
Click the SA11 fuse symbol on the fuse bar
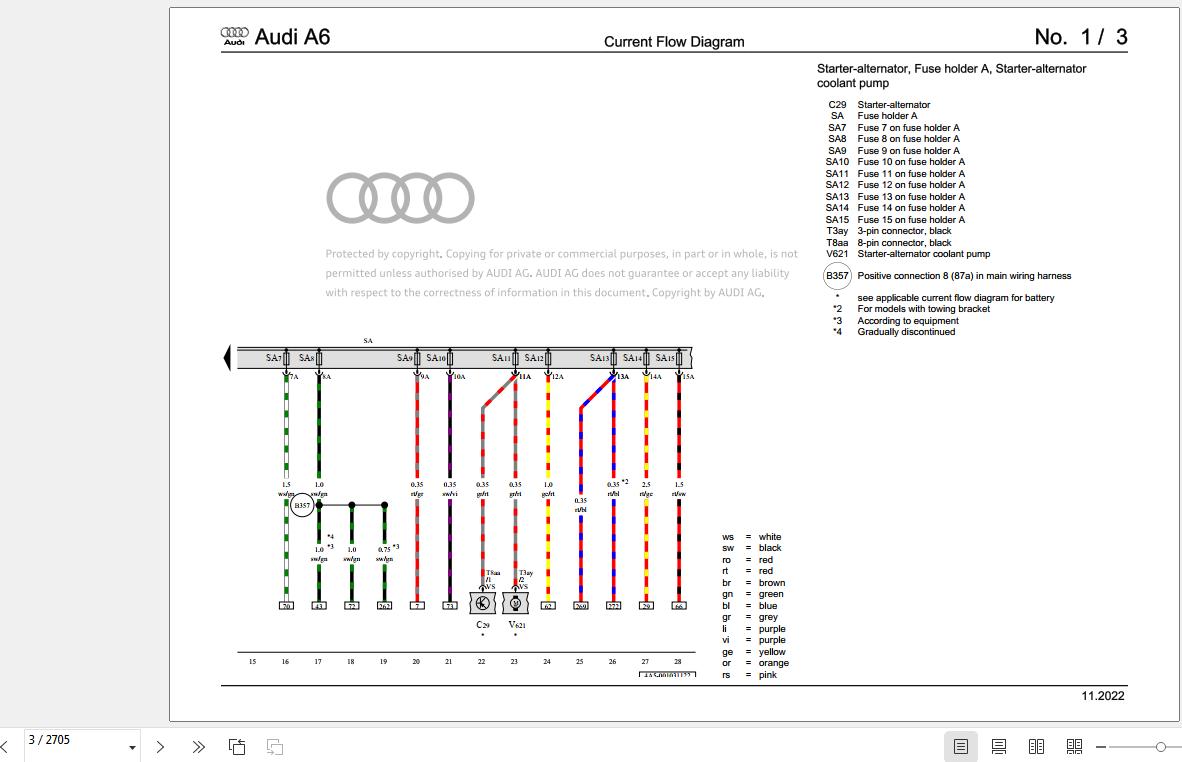point(516,359)
